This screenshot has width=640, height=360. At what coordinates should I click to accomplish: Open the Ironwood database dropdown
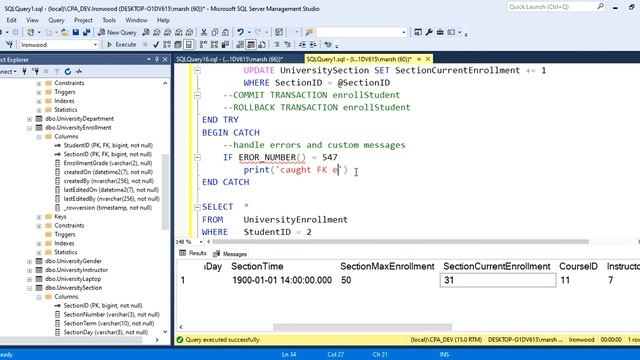tap(95, 44)
